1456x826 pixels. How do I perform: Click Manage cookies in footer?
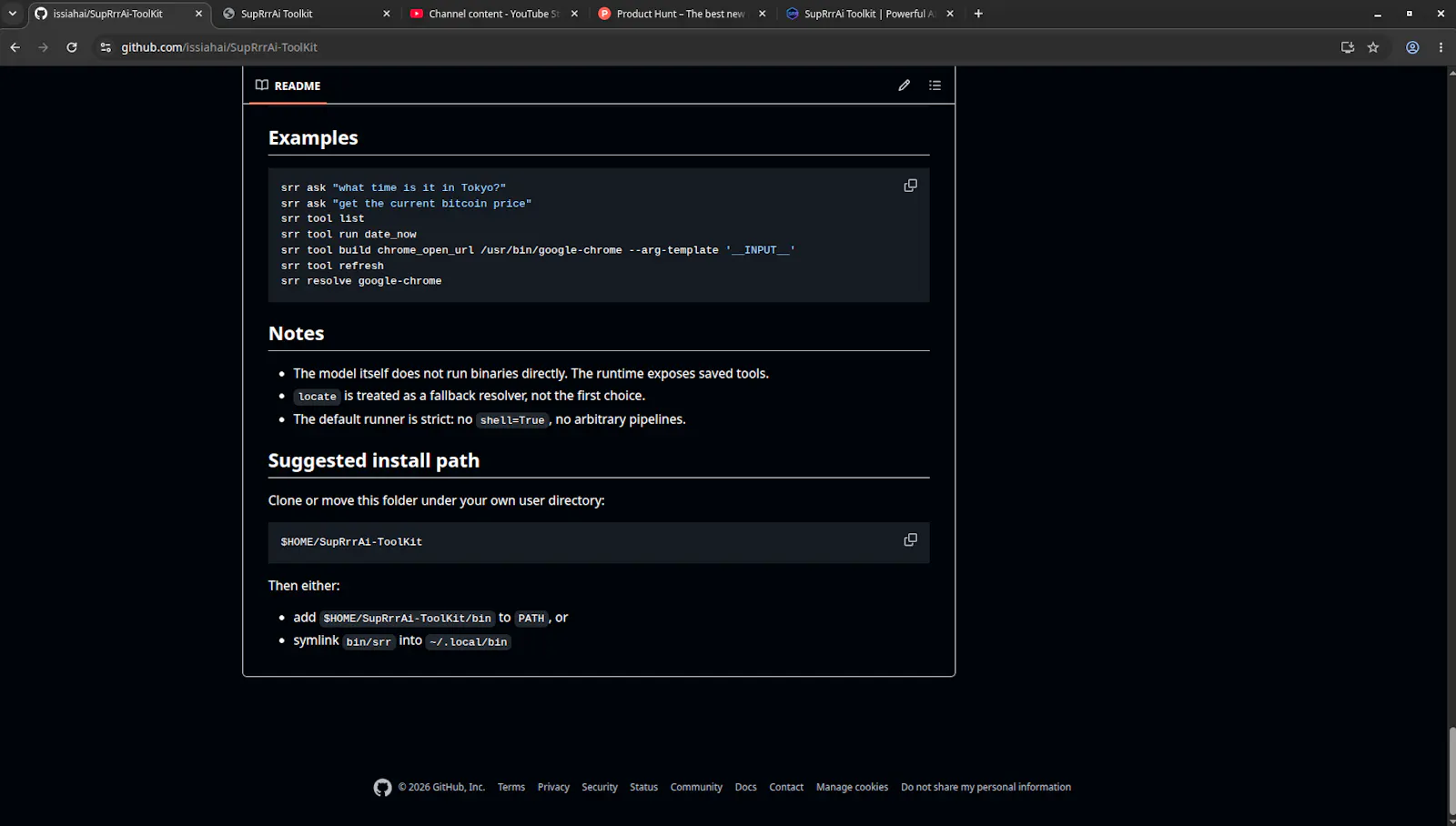click(x=852, y=788)
